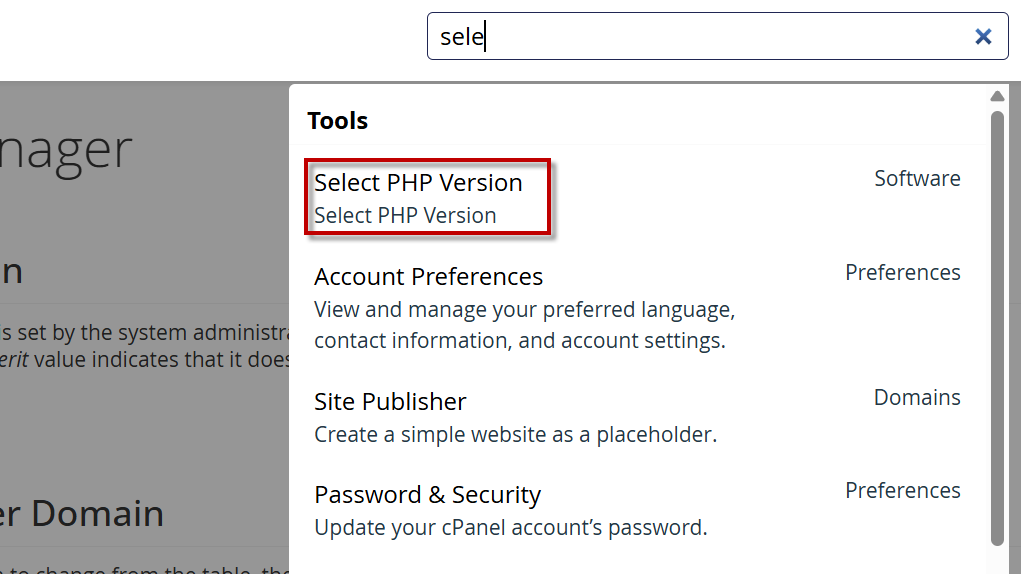Image resolution: width=1021 pixels, height=574 pixels.
Task: Open the Select PHP Version tool result
Action: (418, 183)
